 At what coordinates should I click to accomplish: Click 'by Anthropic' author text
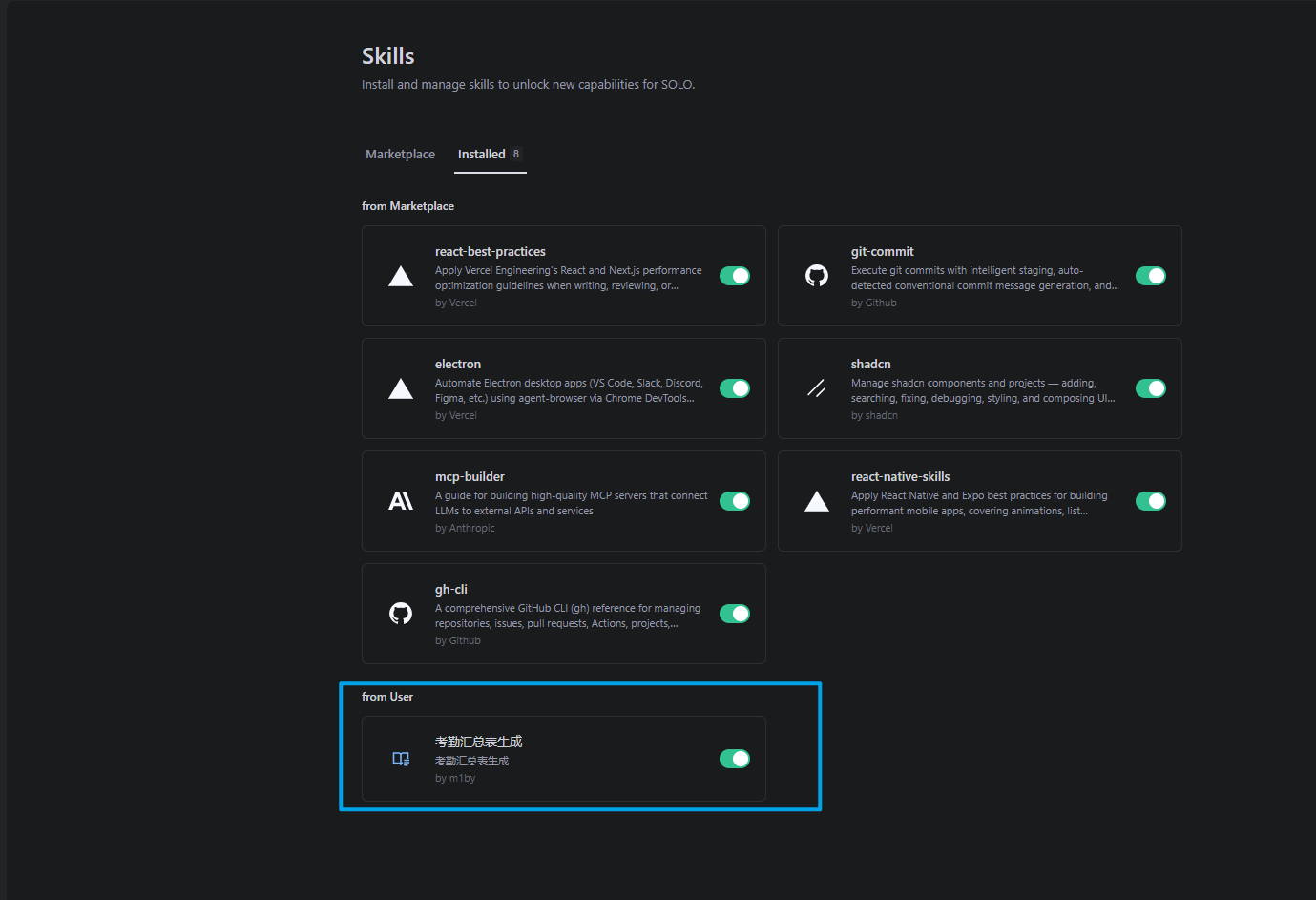click(x=465, y=528)
